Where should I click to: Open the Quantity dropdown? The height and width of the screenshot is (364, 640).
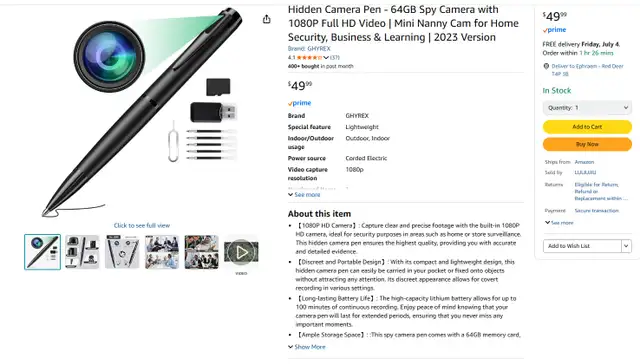[x=587, y=108]
